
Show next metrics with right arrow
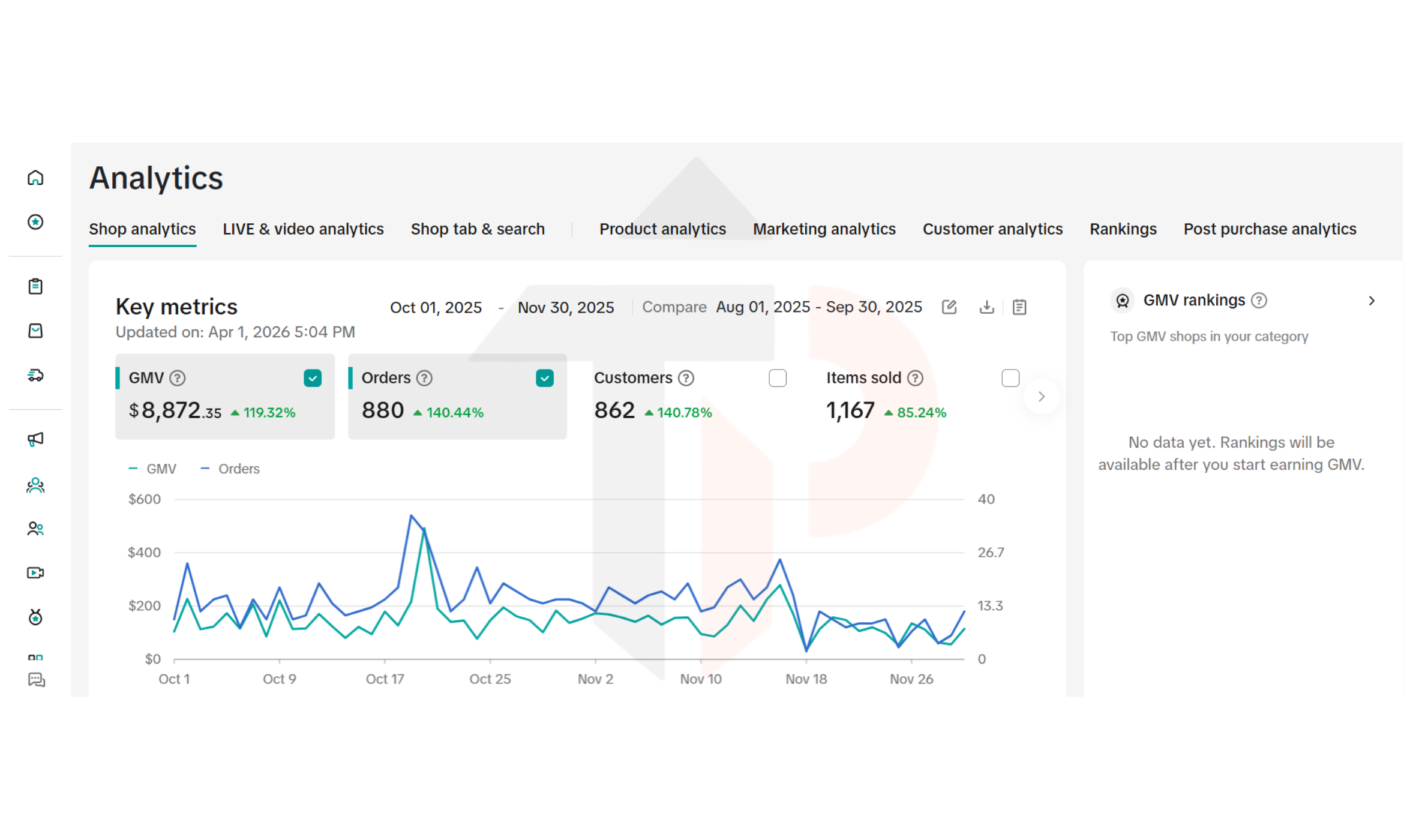[1042, 397]
